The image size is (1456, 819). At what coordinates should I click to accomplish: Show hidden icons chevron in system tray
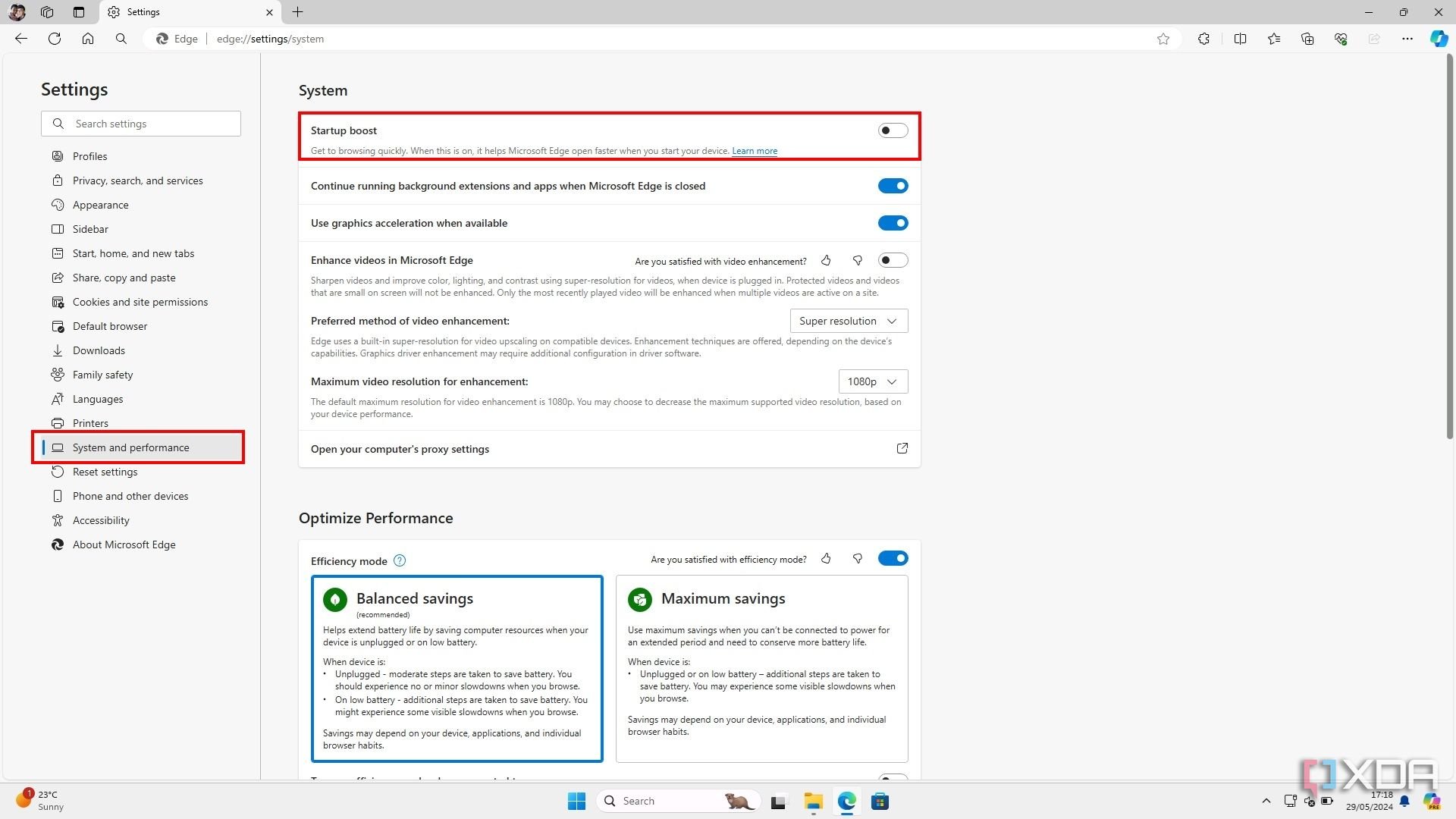[x=1266, y=801]
